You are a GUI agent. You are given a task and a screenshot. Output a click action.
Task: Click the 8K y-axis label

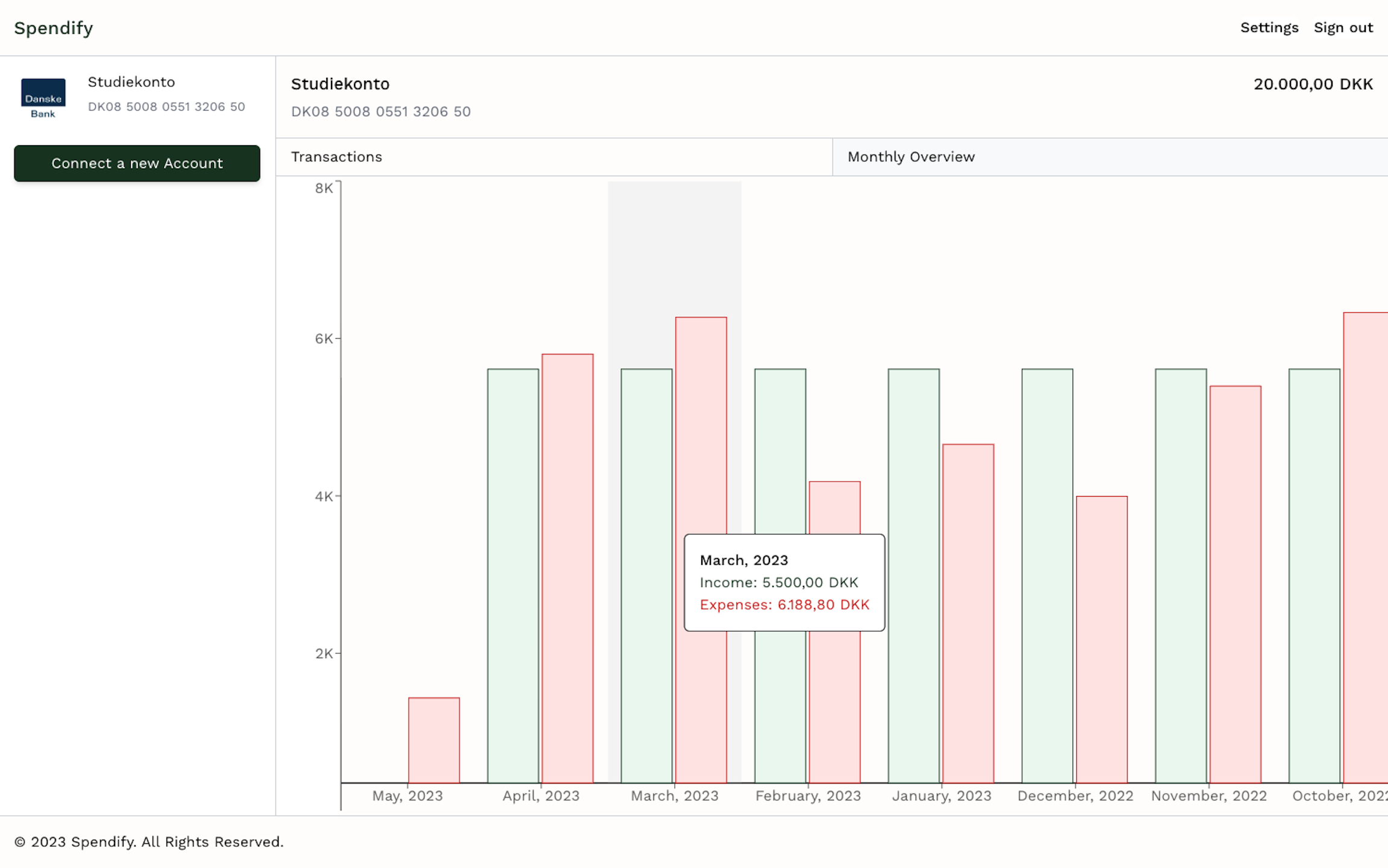coord(324,188)
